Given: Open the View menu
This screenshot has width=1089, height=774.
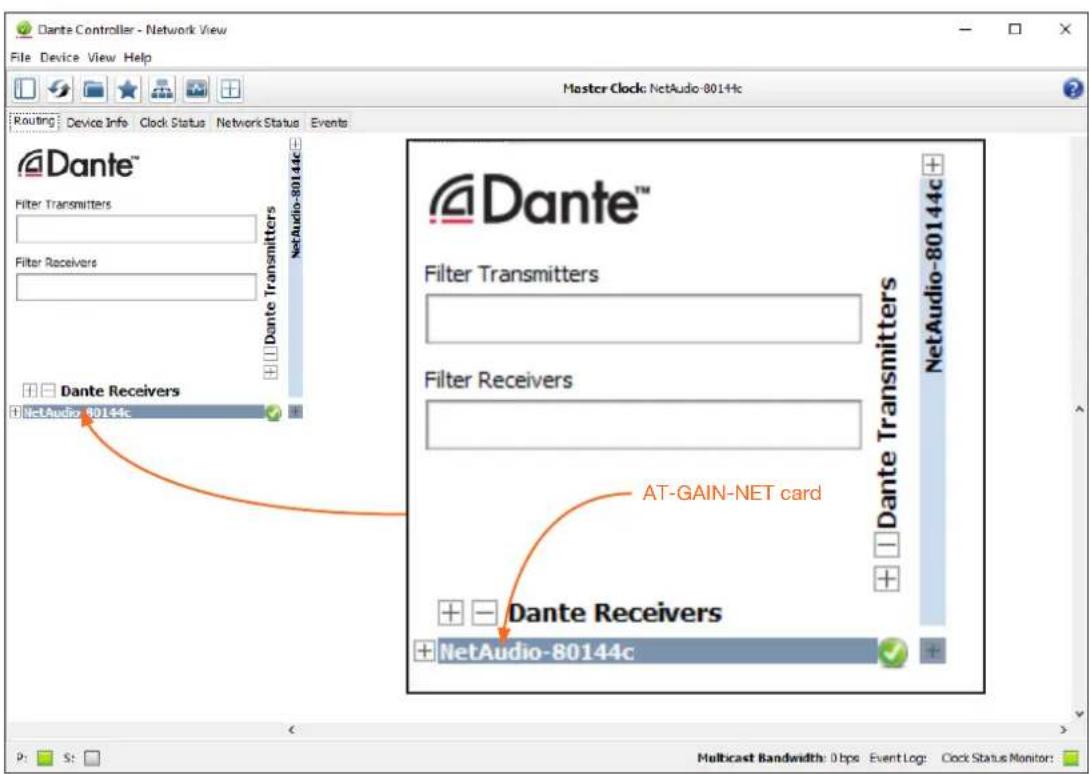Looking at the screenshot, I should [101, 58].
